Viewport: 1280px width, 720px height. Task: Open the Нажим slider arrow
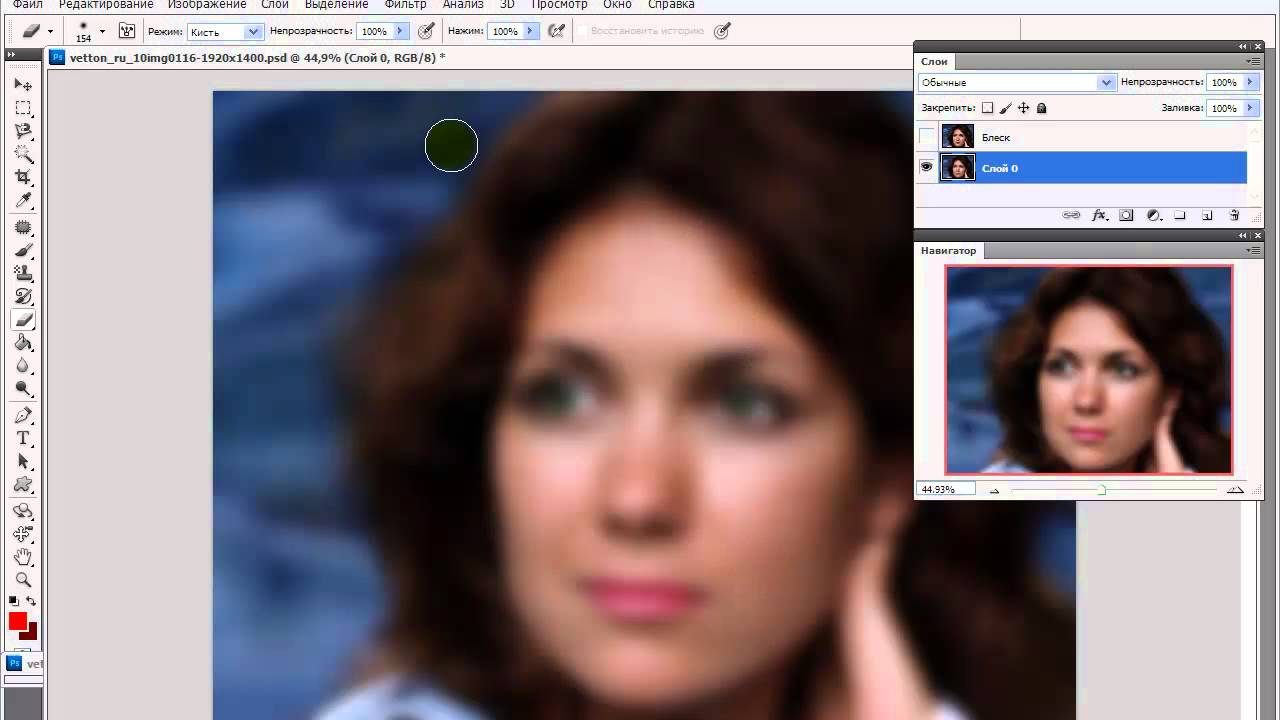coord(530,31)
